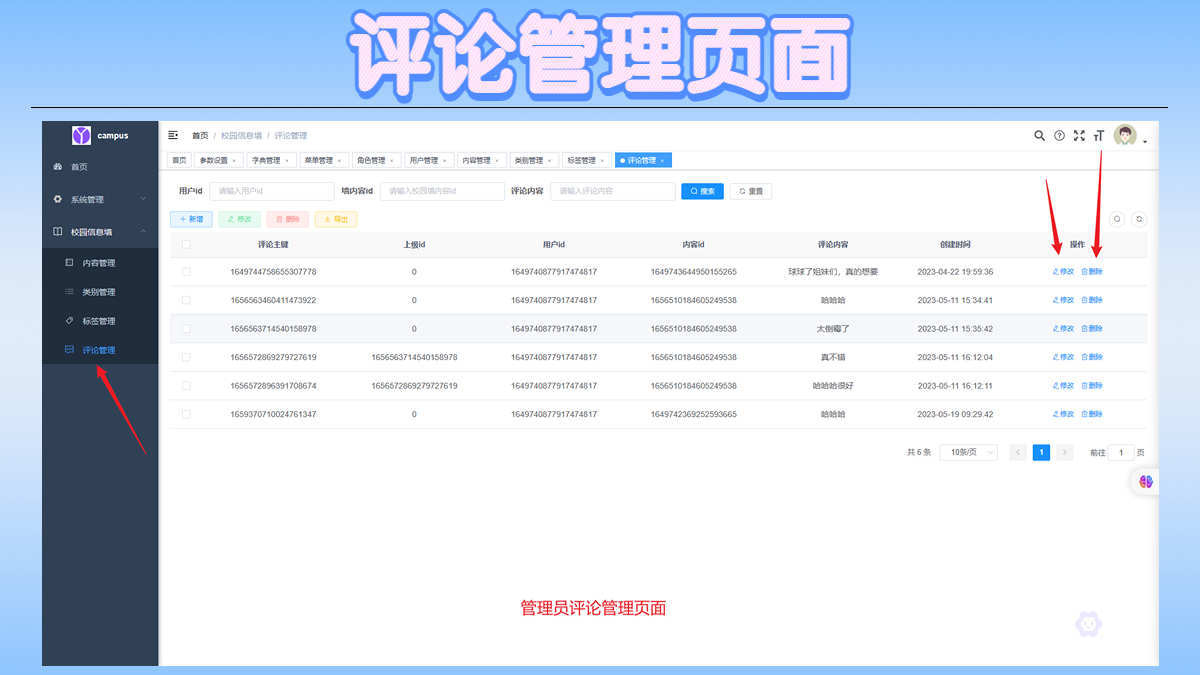
Task: Delete the row dated 2023-05-11 15:34:41
Action: 1092,300
